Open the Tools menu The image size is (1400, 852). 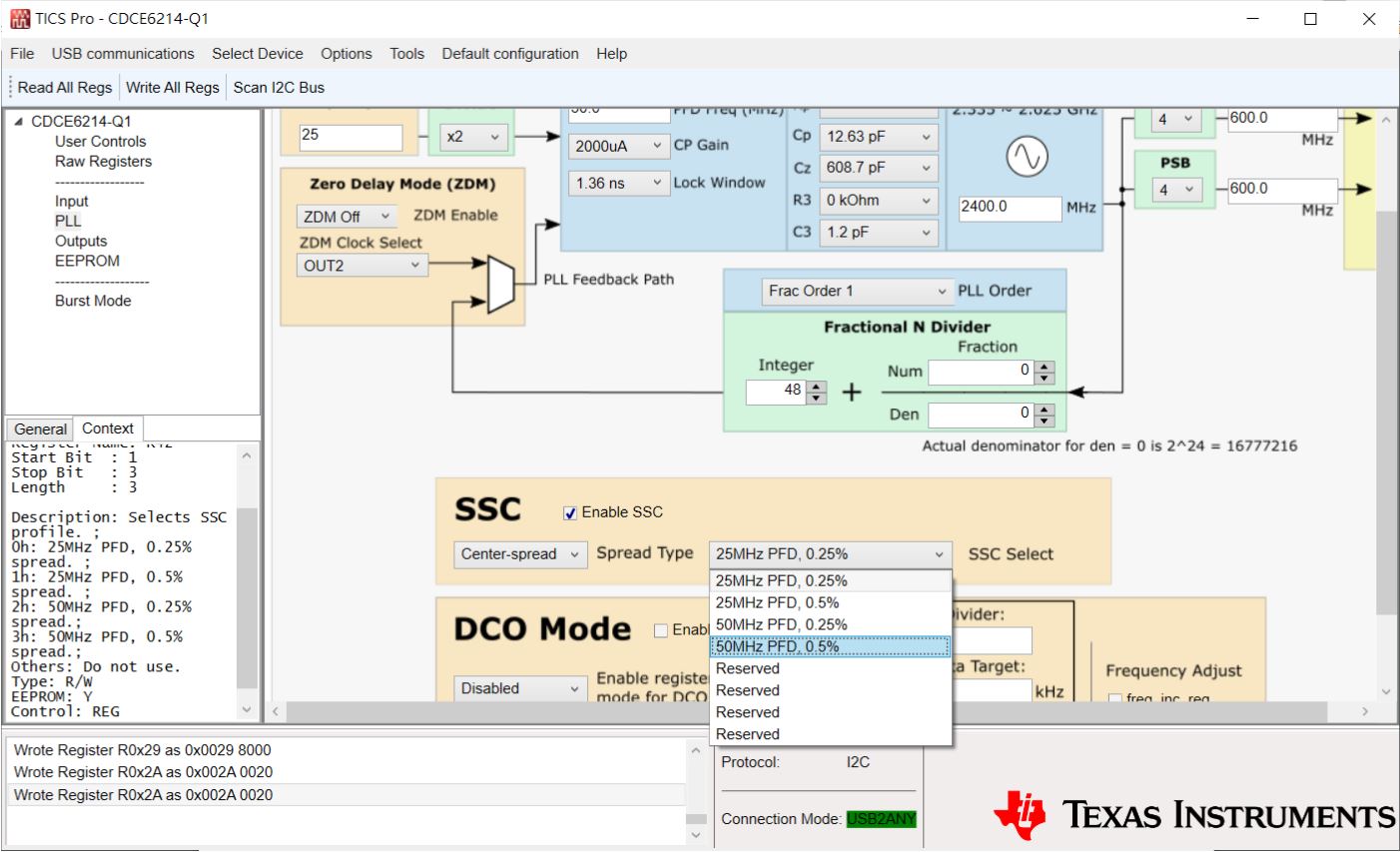[407, 54]
